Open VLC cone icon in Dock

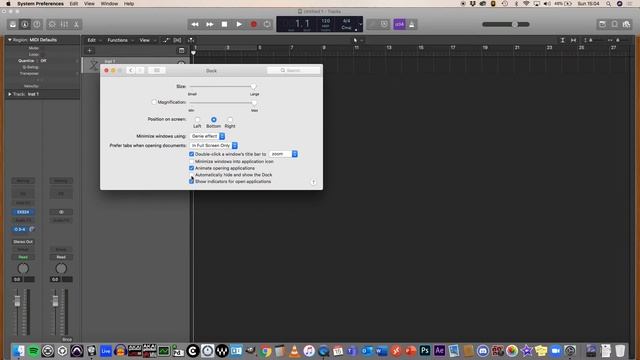pyautogui.click(x=294, y=351)
